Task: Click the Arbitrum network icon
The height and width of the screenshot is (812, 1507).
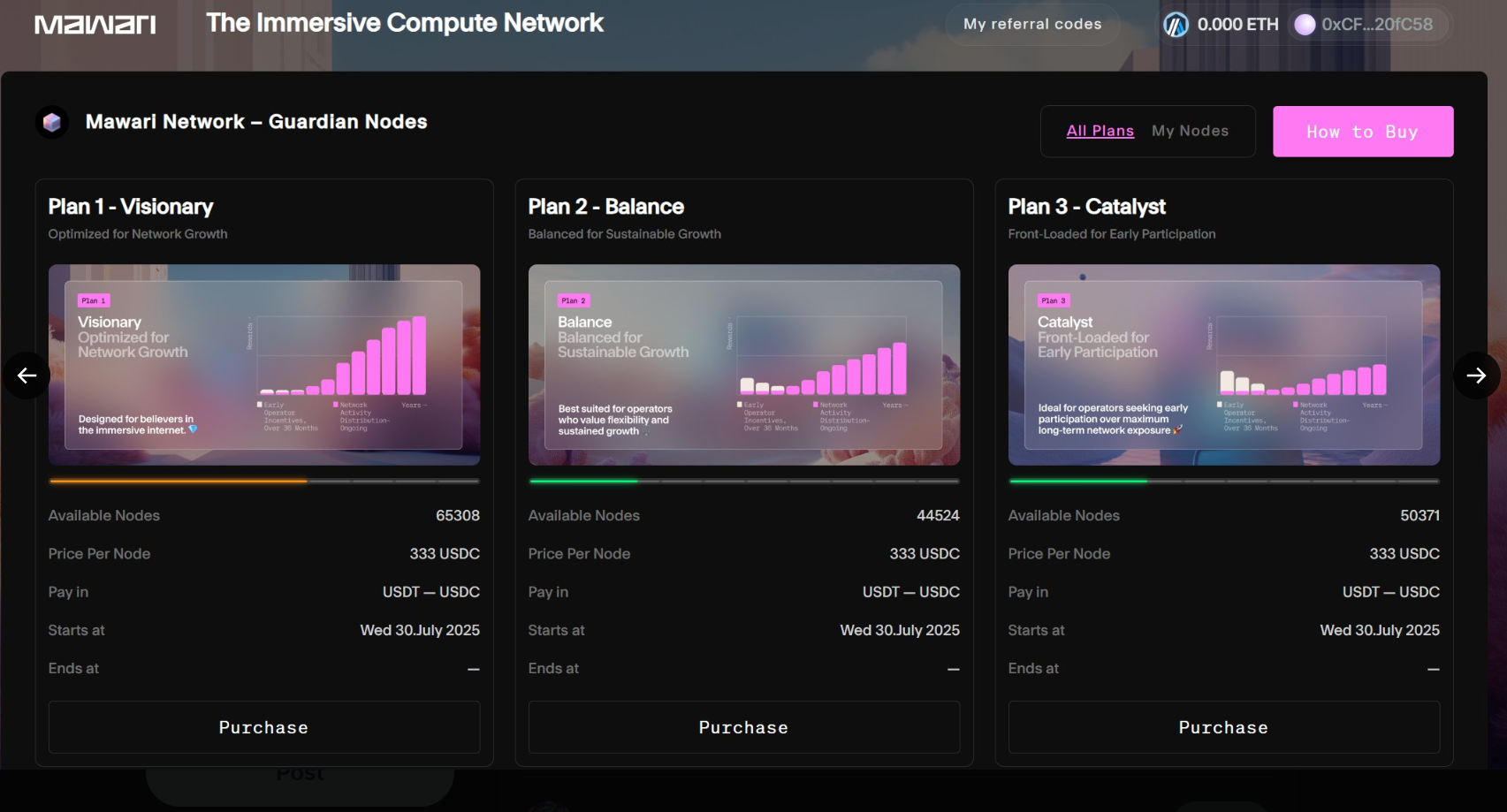Action: click(1176, 25)
